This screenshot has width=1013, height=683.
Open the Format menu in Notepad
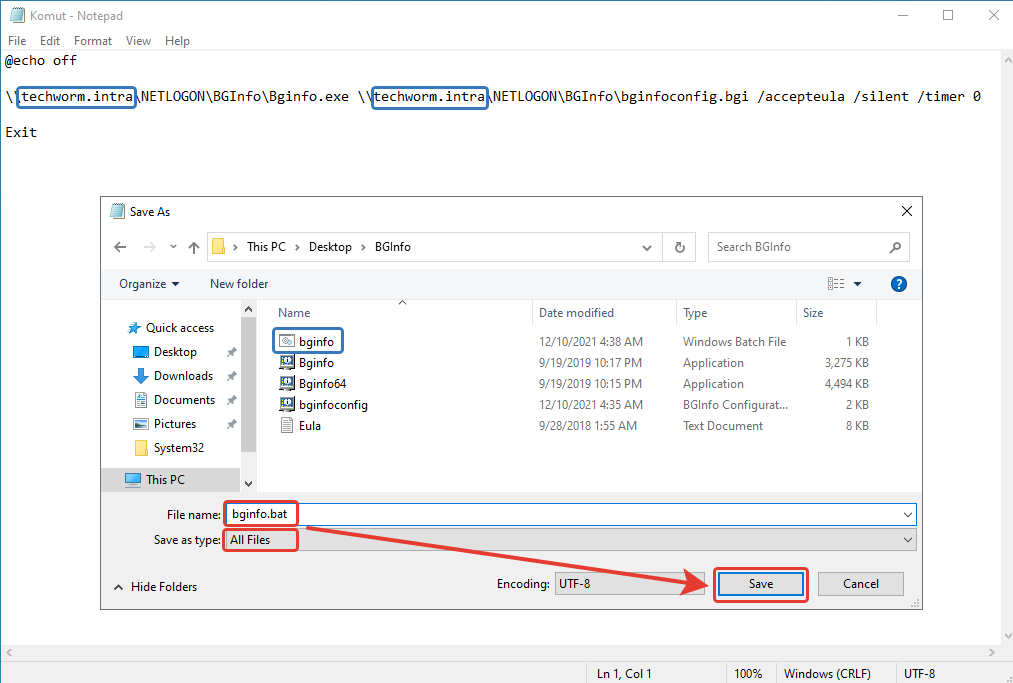93,41
